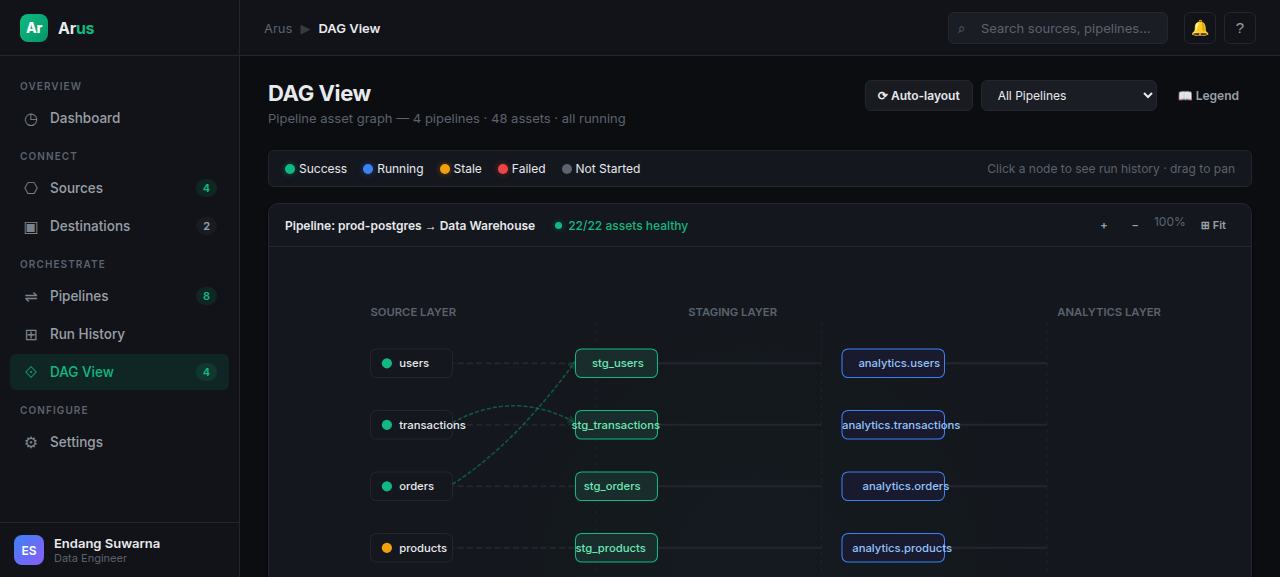Click the Endang Suwarna user name
The image size is (1280, 577).
[x=107, y=544]
